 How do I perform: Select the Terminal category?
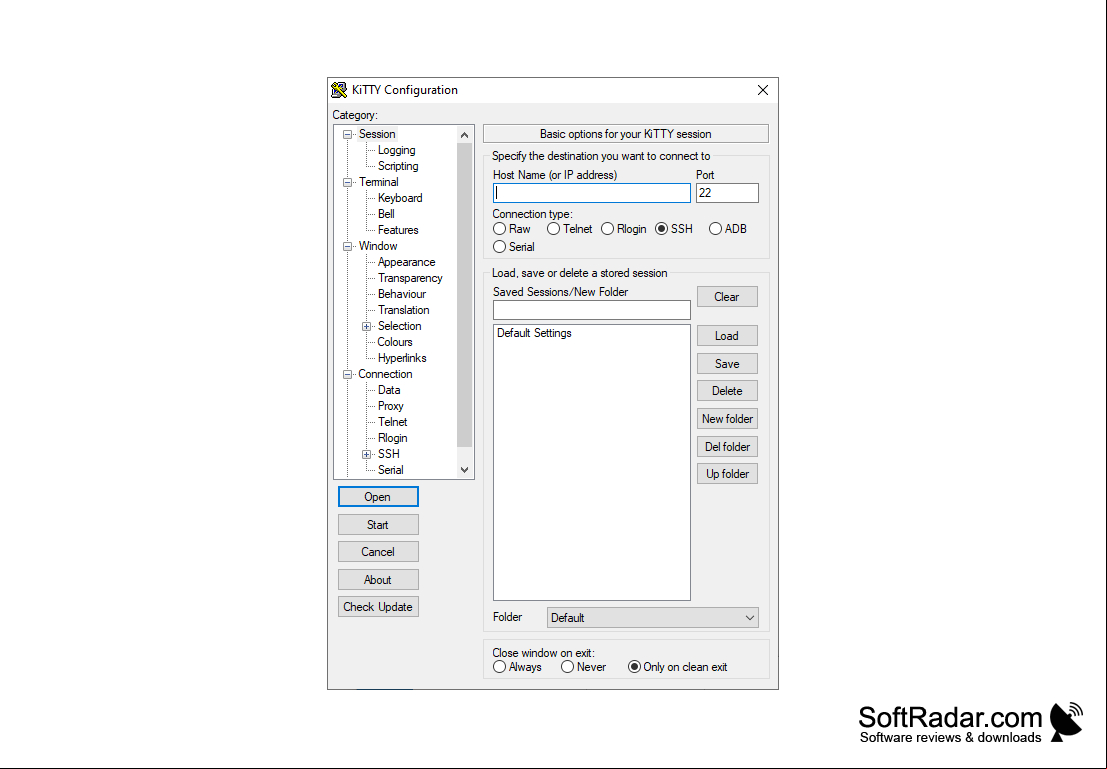[378, 182]
